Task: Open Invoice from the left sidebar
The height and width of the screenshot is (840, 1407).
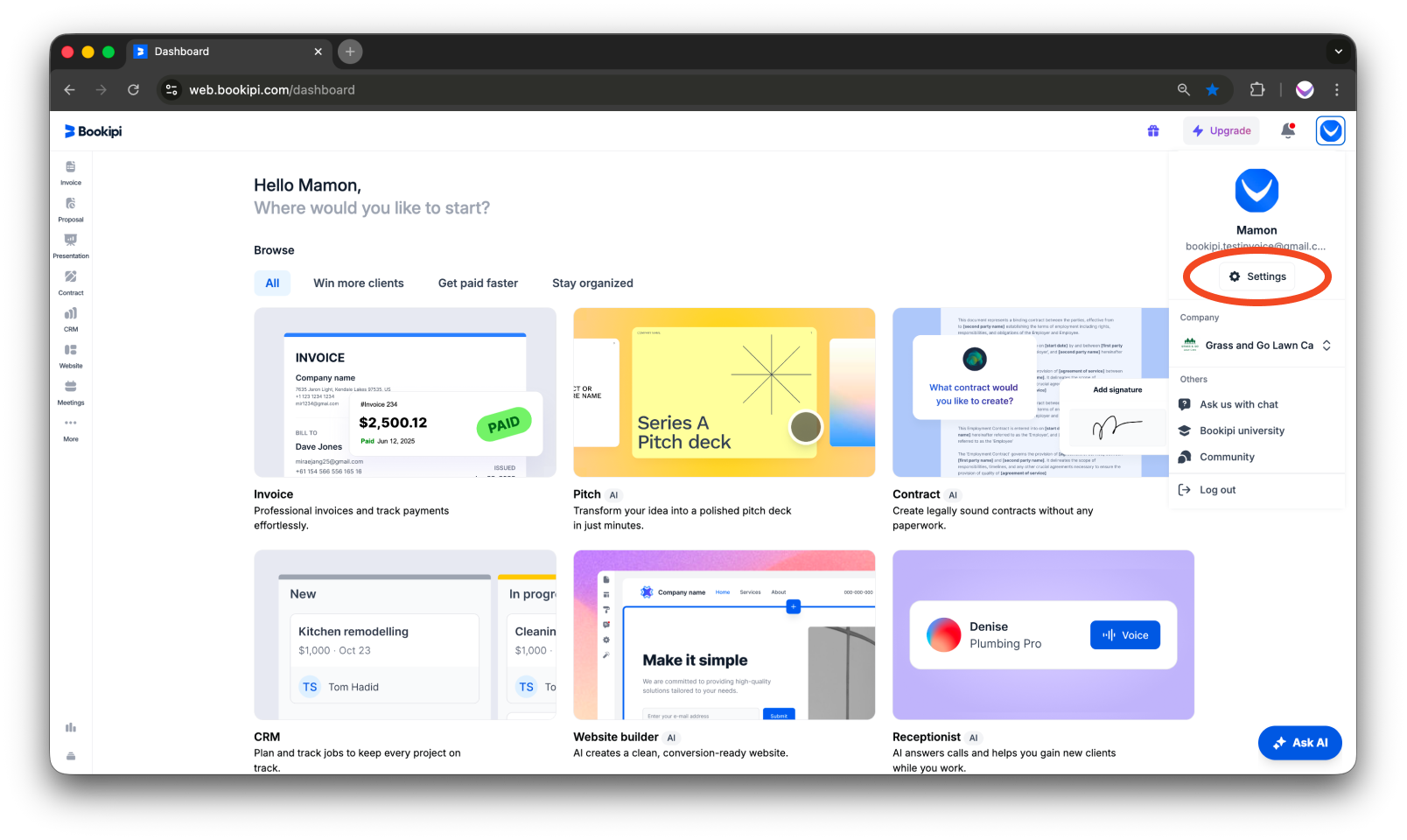Action: coord(71,172)
